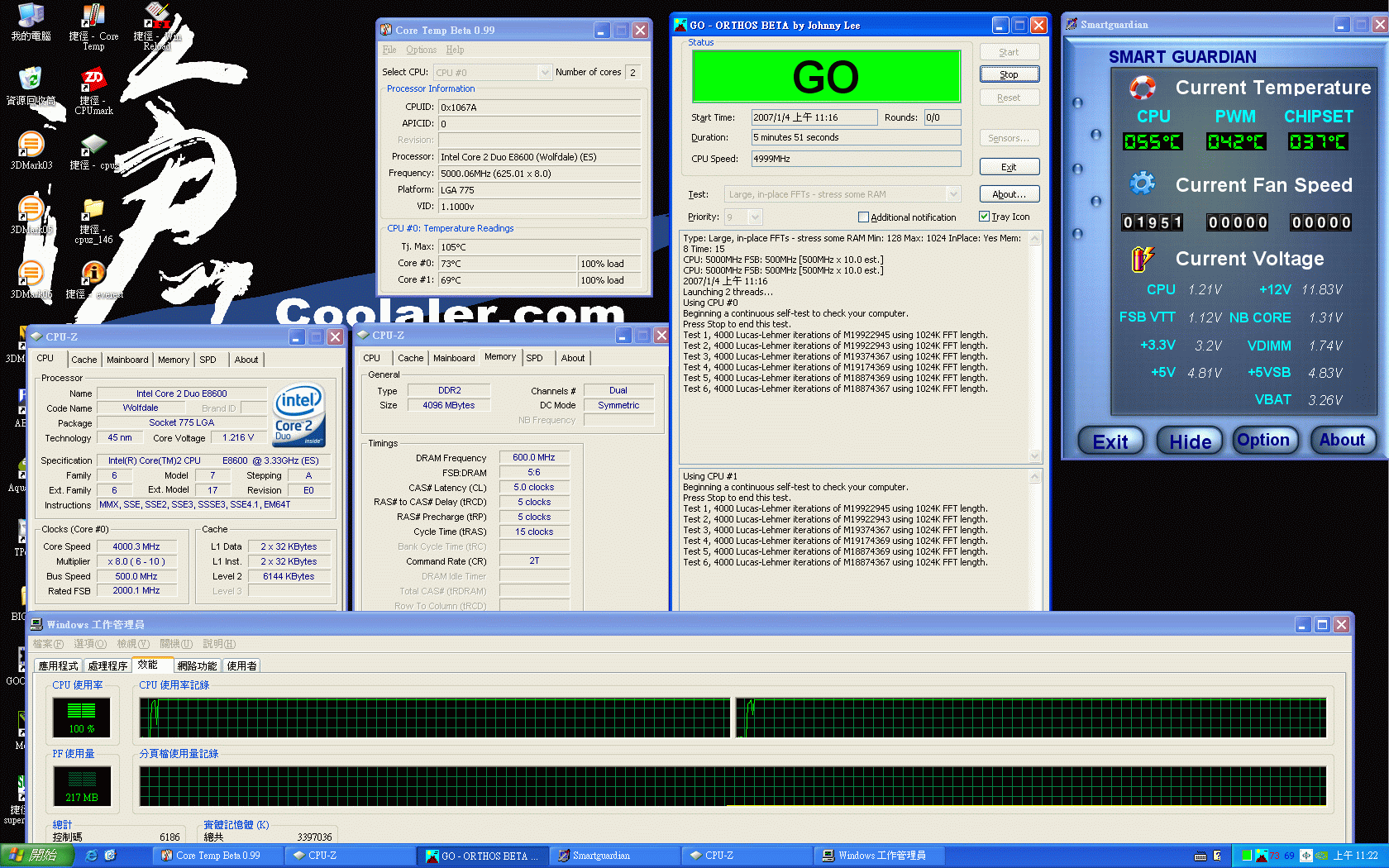1389x868 pixels.
Task: Click the Exit button in ORTHOS
Action: pos(1009,167)
